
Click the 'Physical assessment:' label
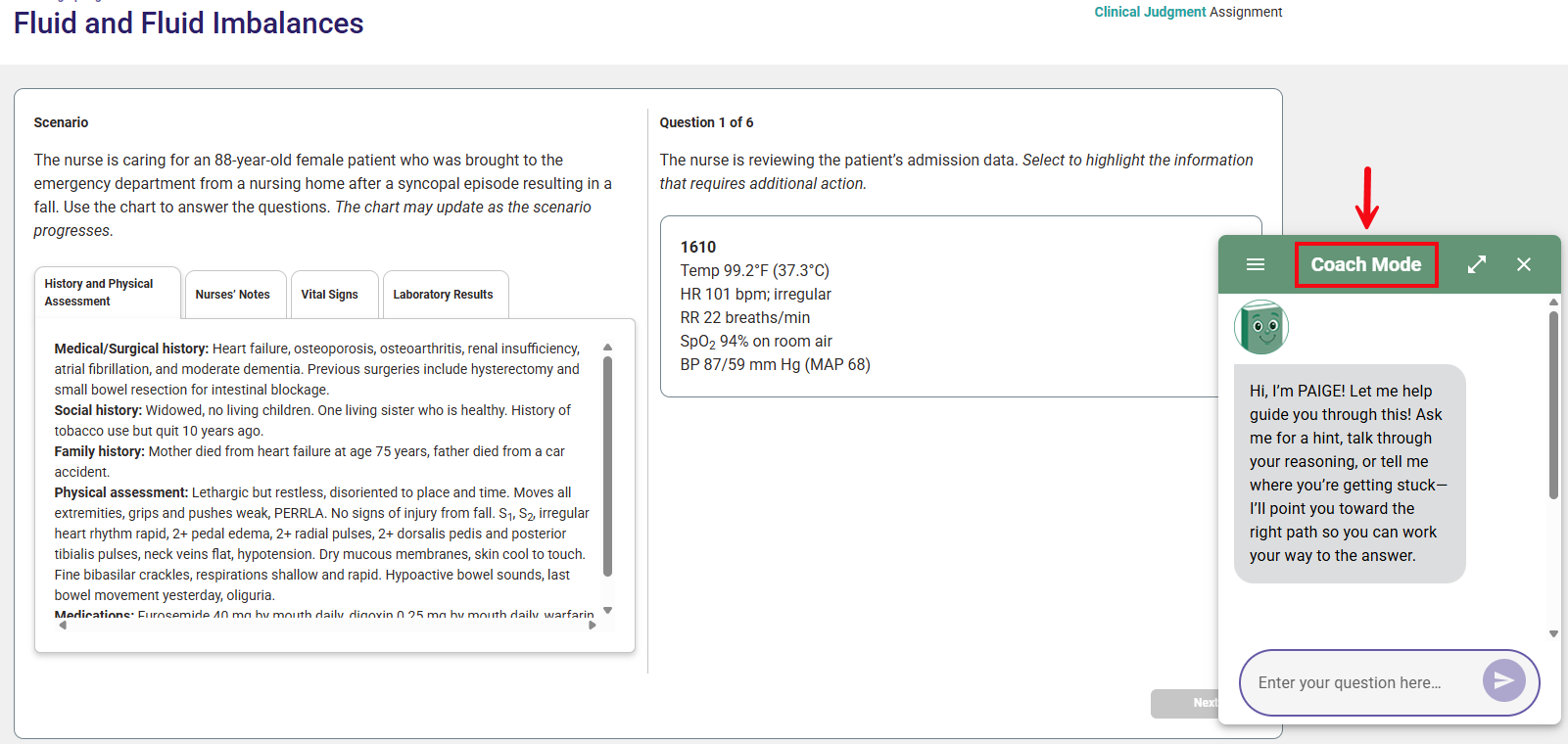tap(121, 492)
